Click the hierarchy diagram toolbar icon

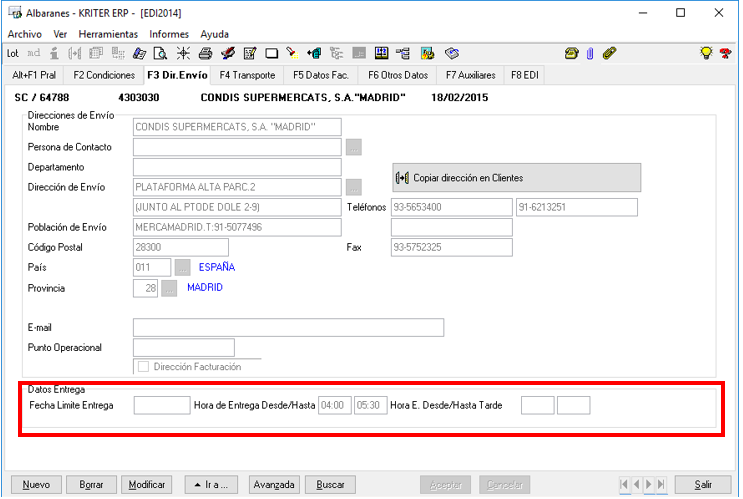coord(403,54)
